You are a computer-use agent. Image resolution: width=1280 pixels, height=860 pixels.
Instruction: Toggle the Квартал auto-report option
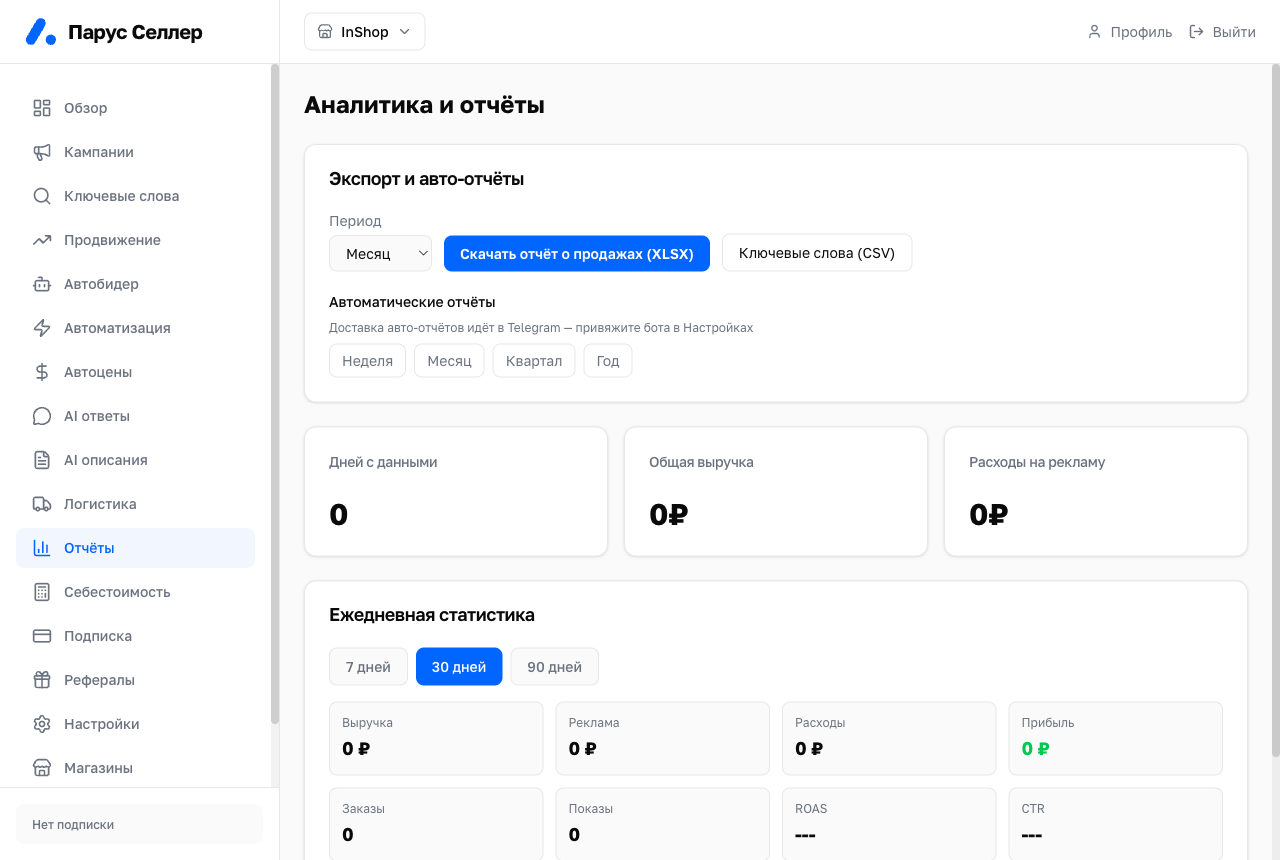coord(534,361)
